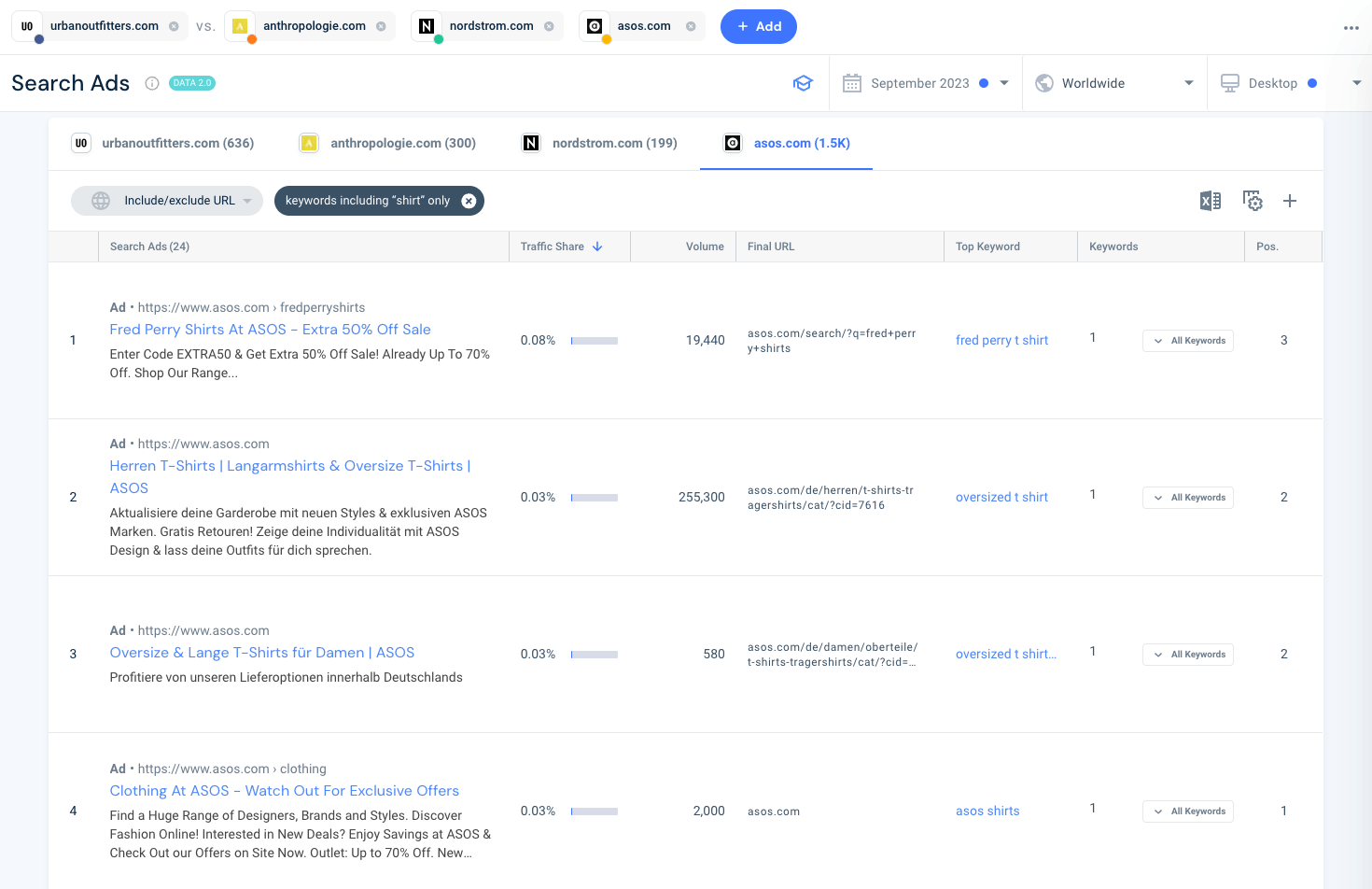Click the calendar icon beside September 2023
This screenshot has height=889, width=1372.
851,82
